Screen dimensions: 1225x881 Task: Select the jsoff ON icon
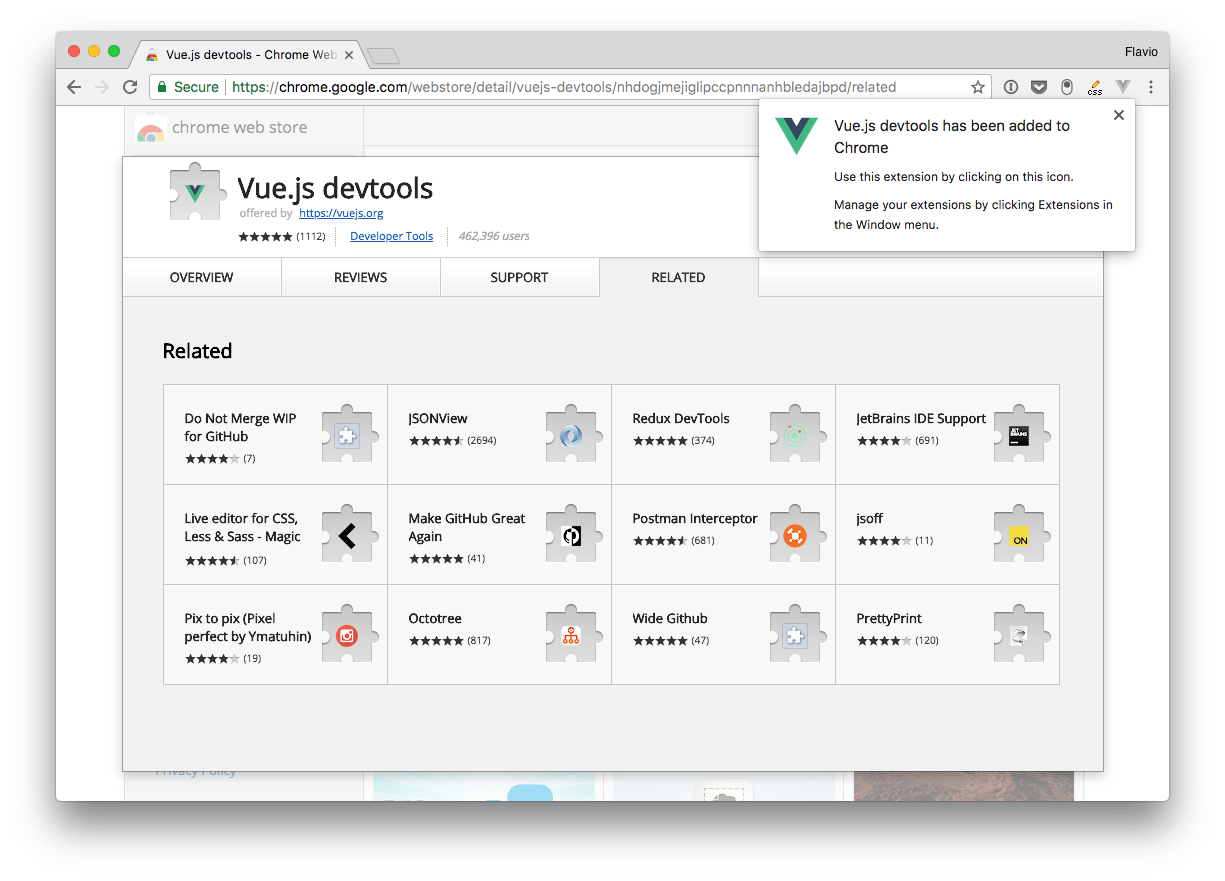pyautogui.click(x=1020, y=534)
